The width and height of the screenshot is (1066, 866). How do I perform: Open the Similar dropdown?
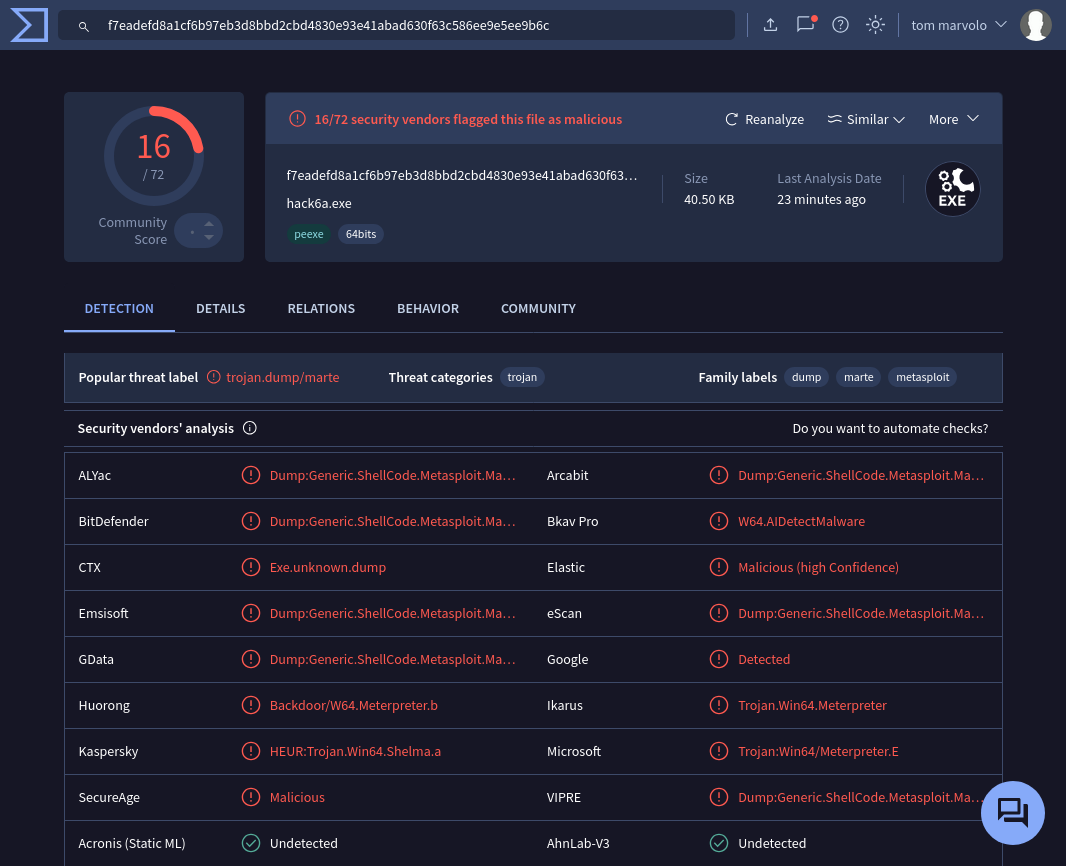click(x=865, y=119)
